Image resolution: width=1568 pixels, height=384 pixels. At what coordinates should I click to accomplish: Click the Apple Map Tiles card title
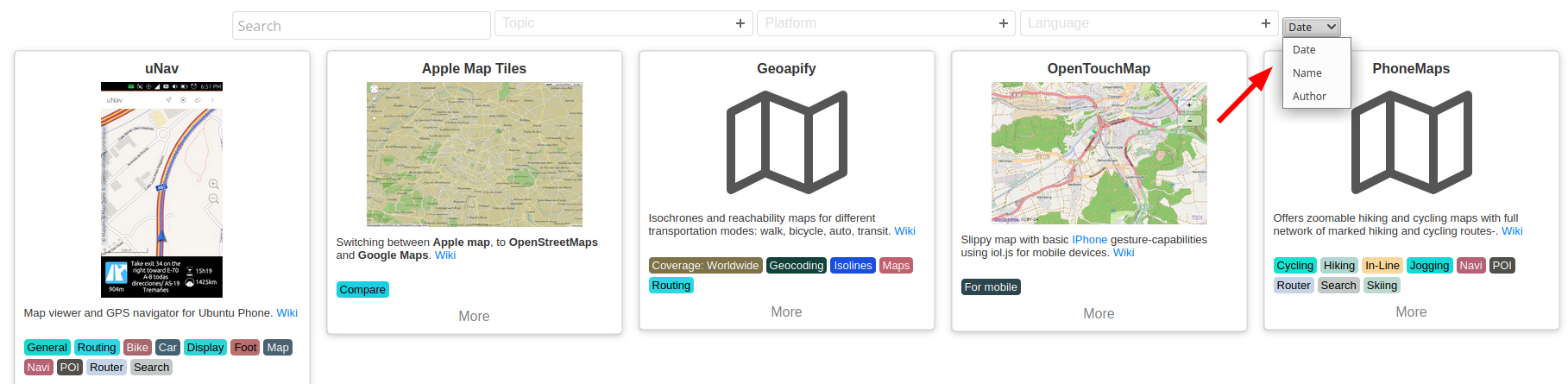point(474,68)
